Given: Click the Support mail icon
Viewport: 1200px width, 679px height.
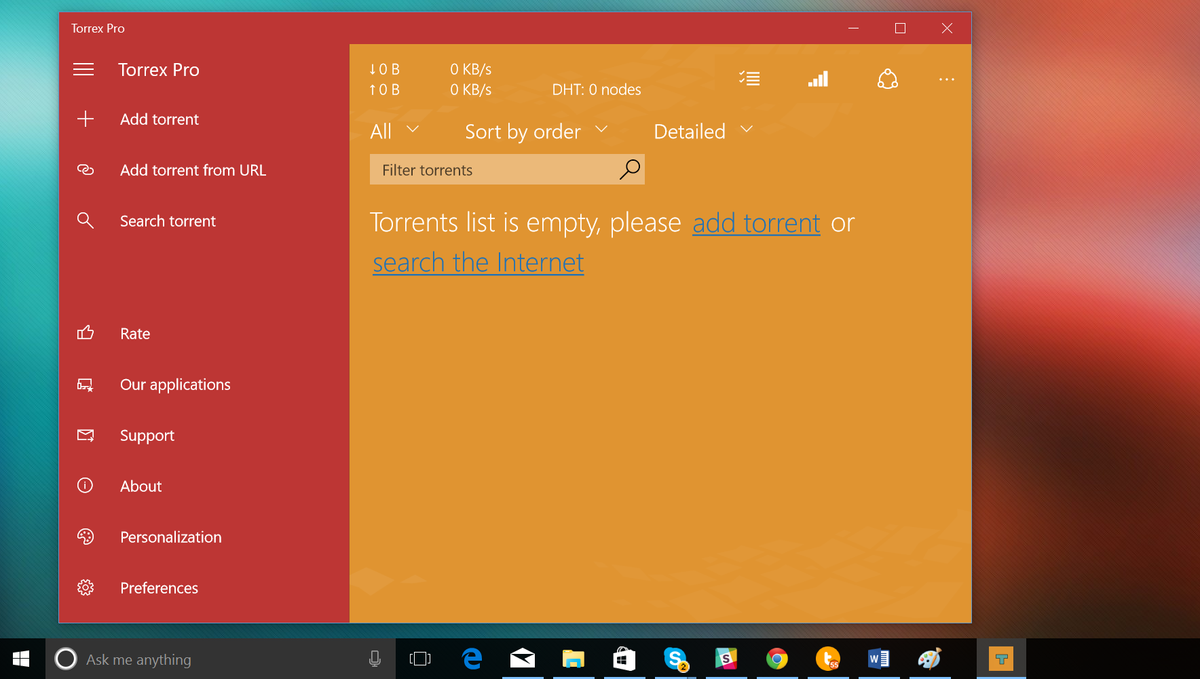Looking at the screenshot, I should pos(84,435).
